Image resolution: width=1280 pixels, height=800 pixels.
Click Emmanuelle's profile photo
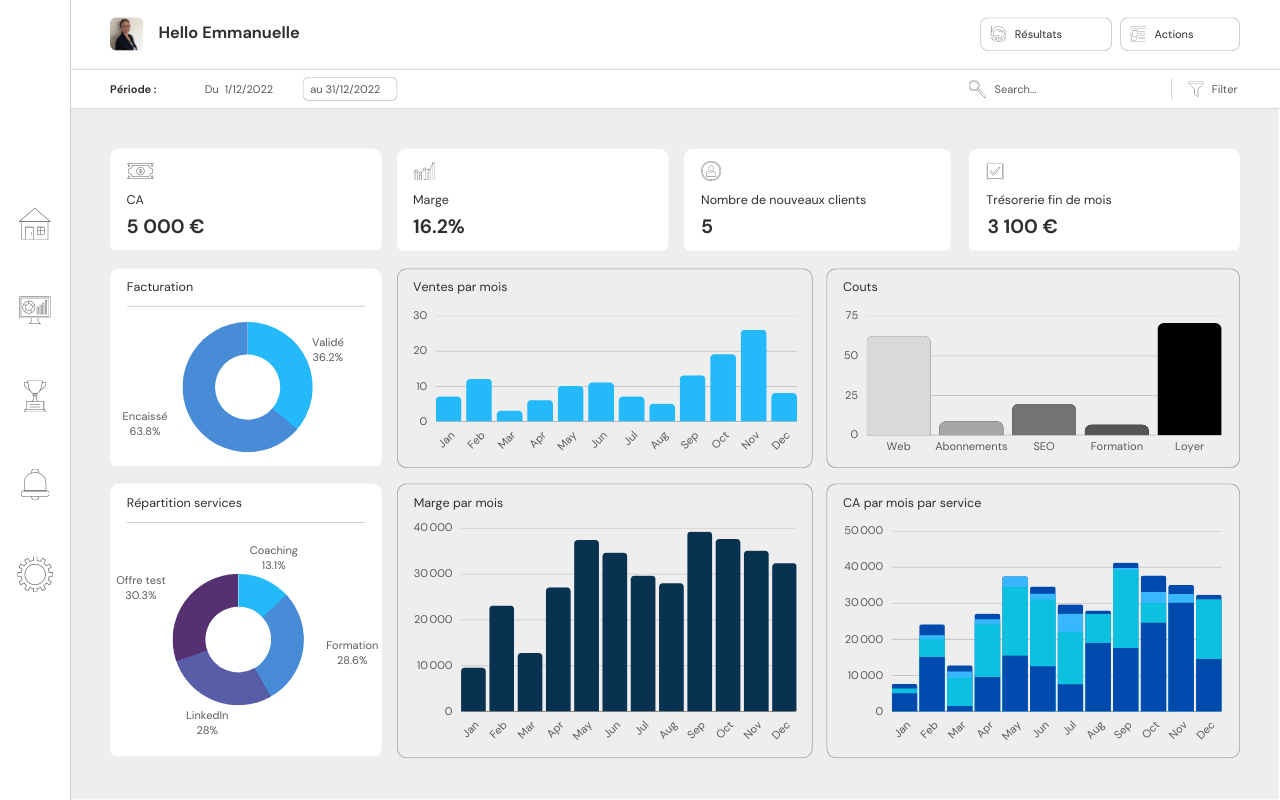tap(126, 34)
